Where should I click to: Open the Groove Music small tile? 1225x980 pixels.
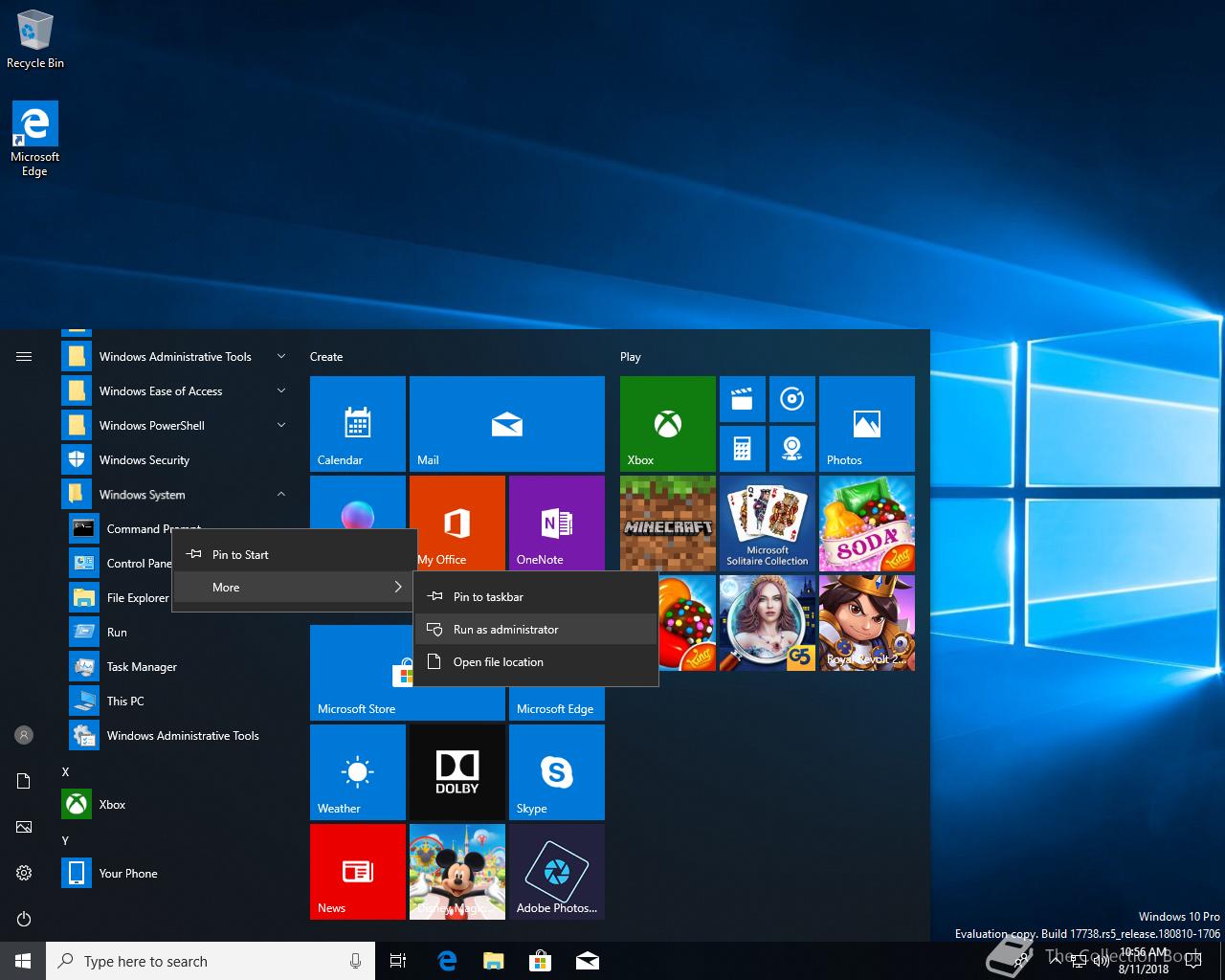coord(792,399)
